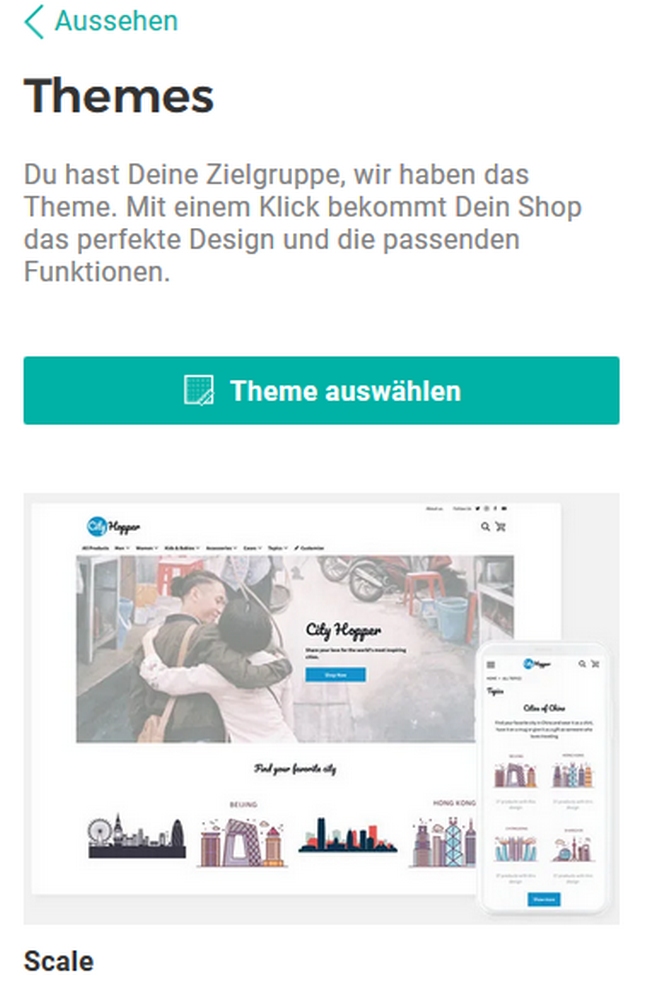The height and width of the screenshot is (1003, 650).
Task: Click the grid icon on Theme auswählen
Action: click(199, 390)
